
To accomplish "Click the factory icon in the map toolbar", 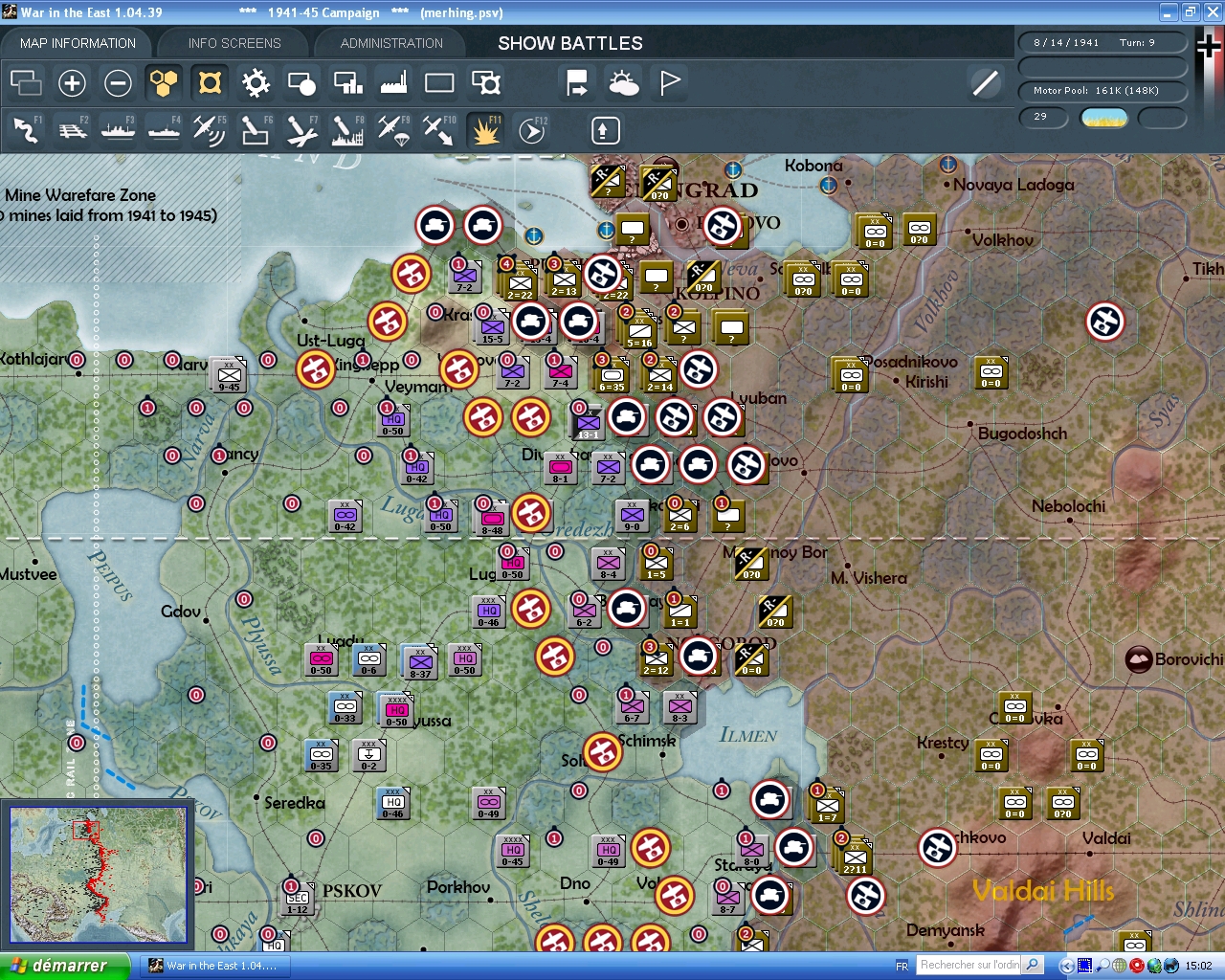I will [x=393, y=83].
